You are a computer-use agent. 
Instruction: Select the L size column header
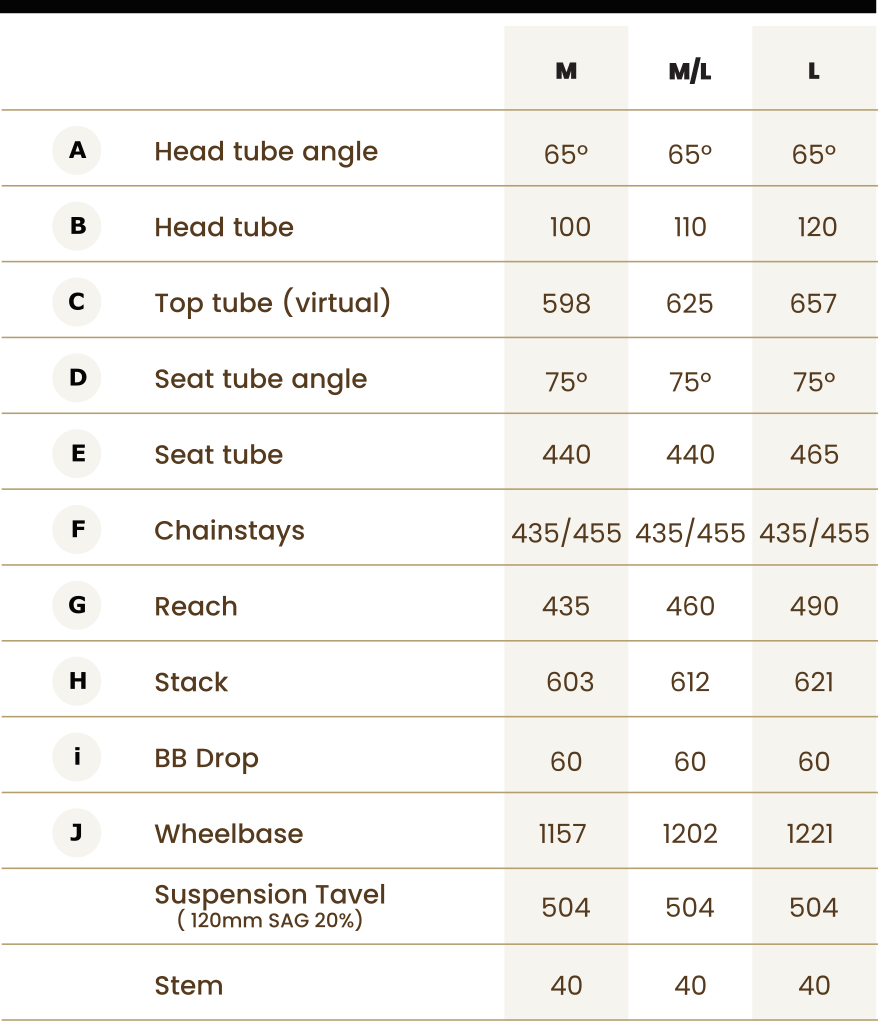tap(814, 70)
